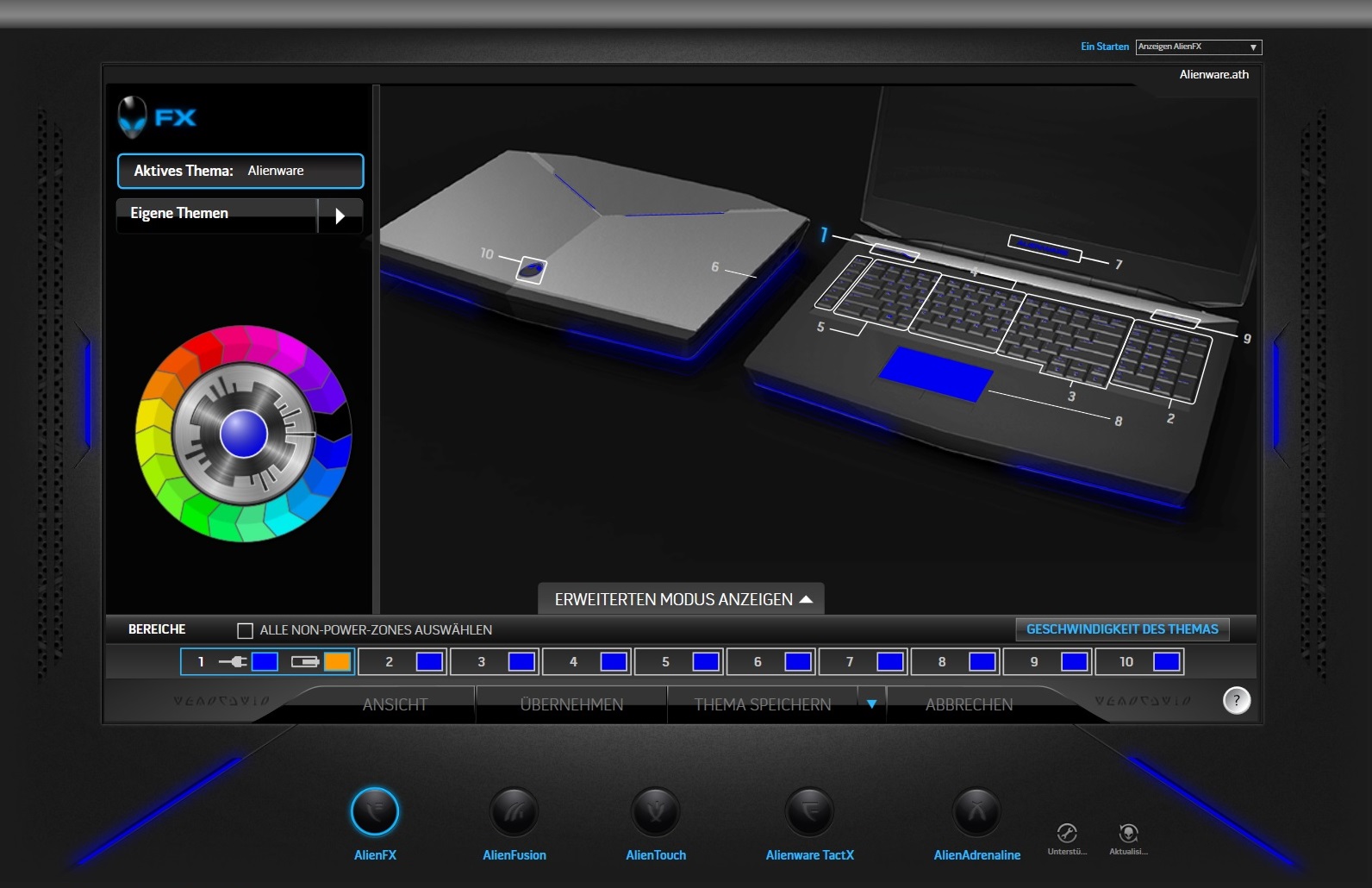Click the Ansicht tab

point(395,704)
